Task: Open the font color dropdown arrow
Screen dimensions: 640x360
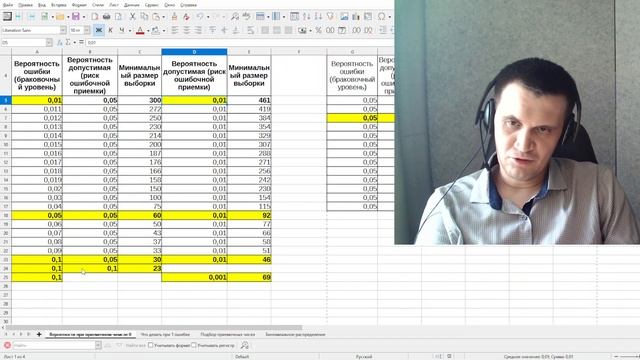Action: [148, 31]
